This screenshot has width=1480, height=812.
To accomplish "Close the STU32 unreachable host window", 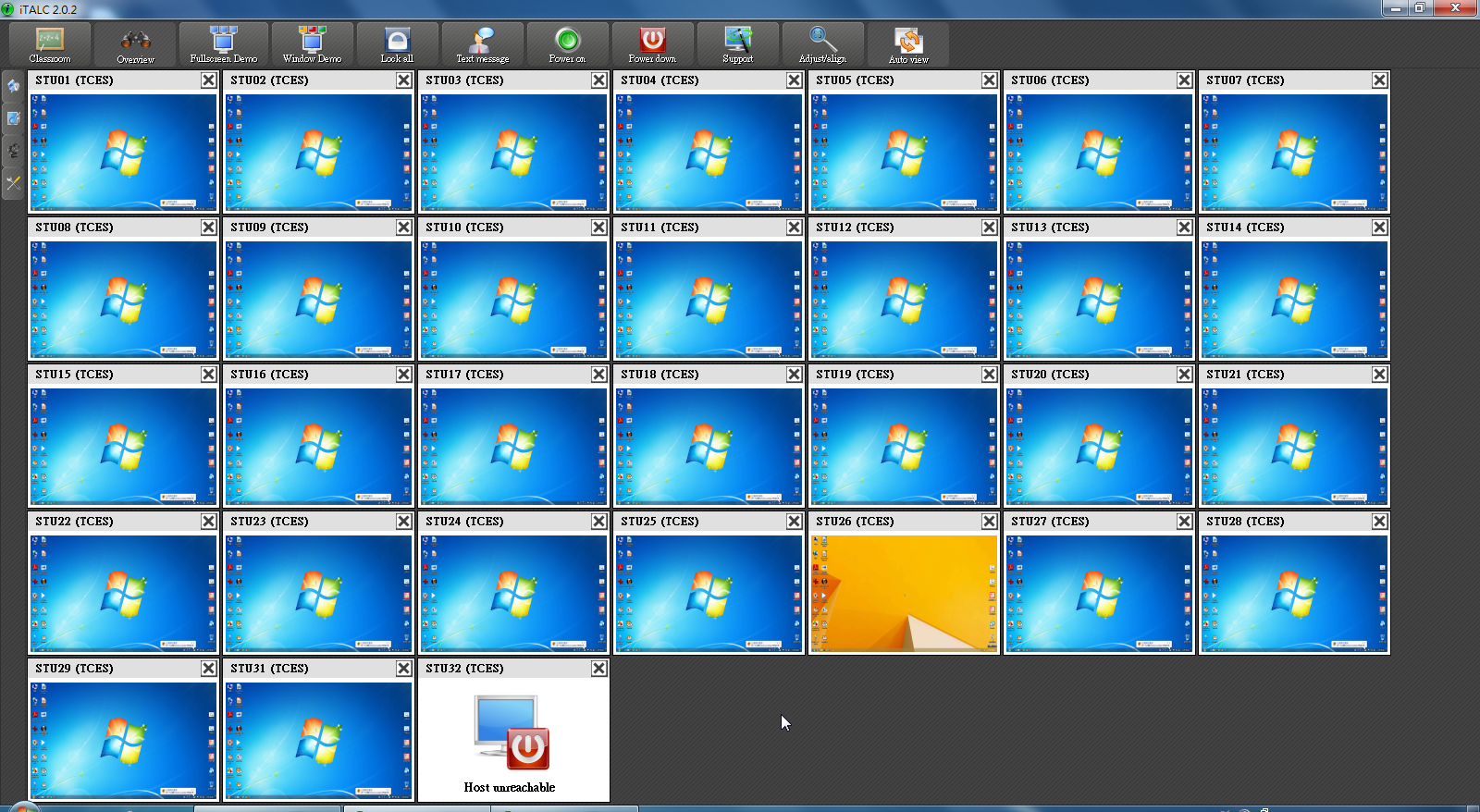I will click(x=599, y=669).
